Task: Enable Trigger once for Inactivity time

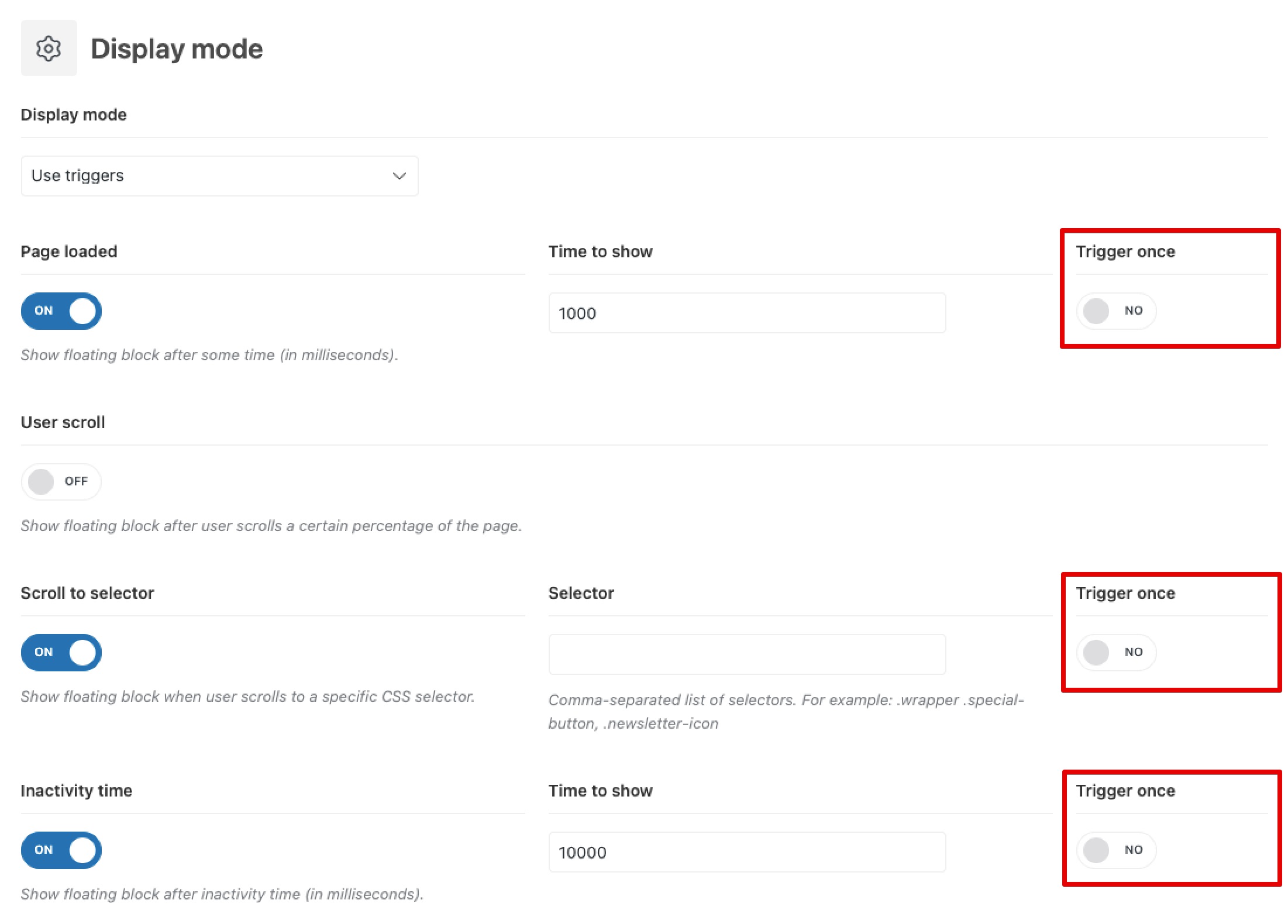Action: pos(1115,850)
